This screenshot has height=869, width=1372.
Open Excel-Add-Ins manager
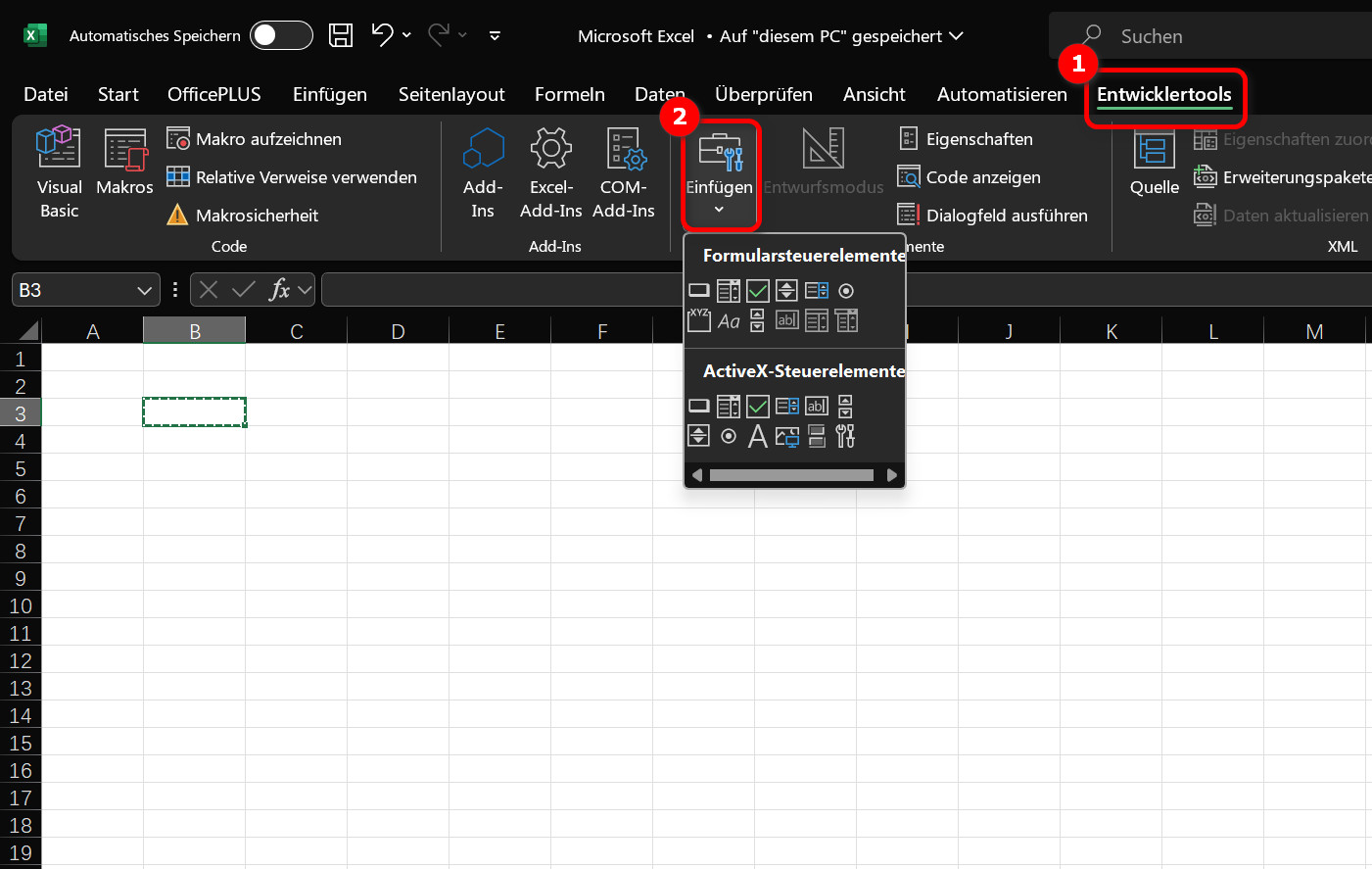(550, 172)
